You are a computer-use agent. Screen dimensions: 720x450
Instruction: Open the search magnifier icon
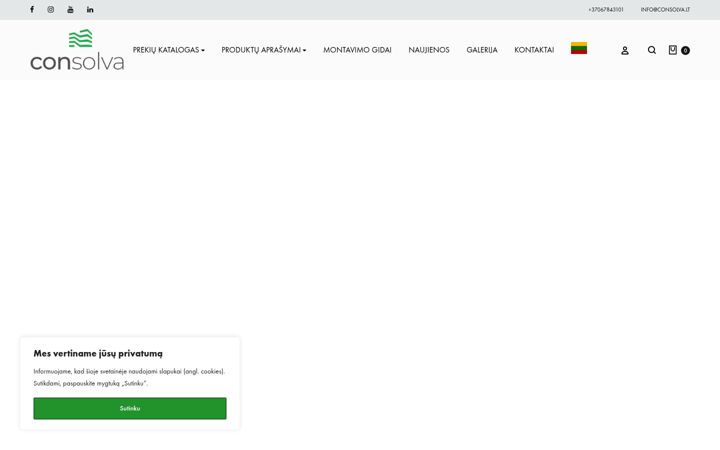click(x=652, y=50)
